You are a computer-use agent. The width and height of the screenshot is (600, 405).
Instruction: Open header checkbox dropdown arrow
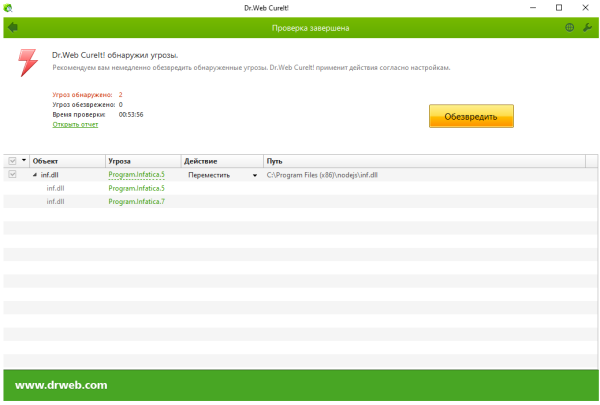24,160
